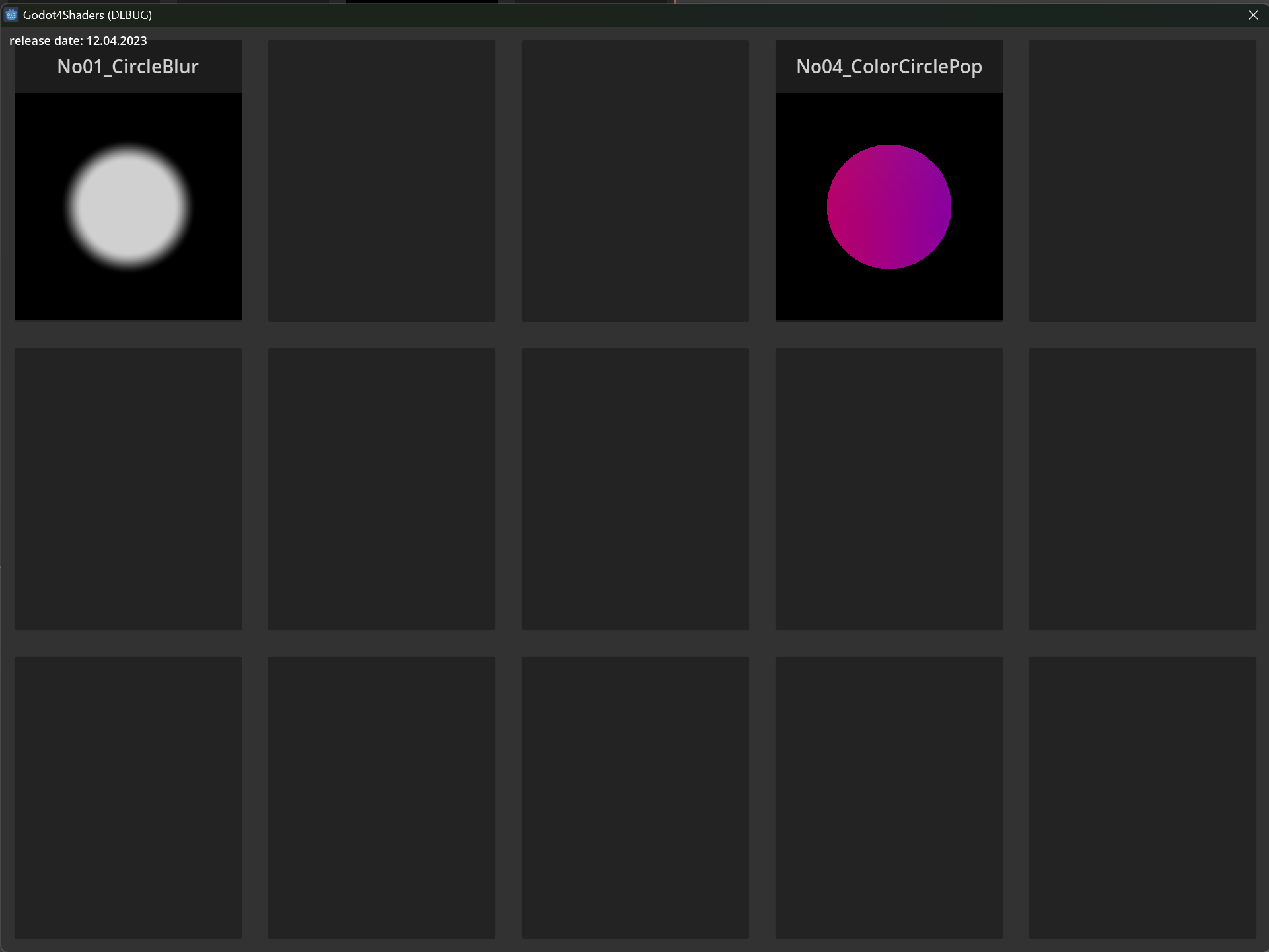Select the No04_ColorCirclePop title label
Screen dimensions: 1269x952
pyautogui.click(x=888, y=67)
